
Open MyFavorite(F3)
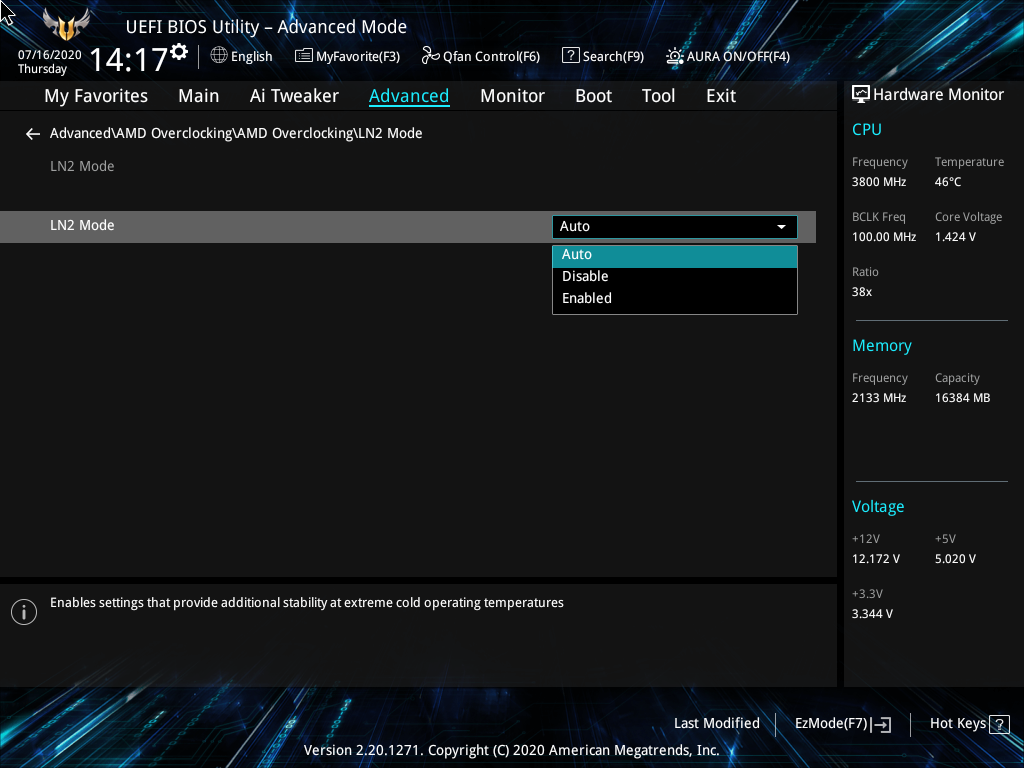coord(347,56)
